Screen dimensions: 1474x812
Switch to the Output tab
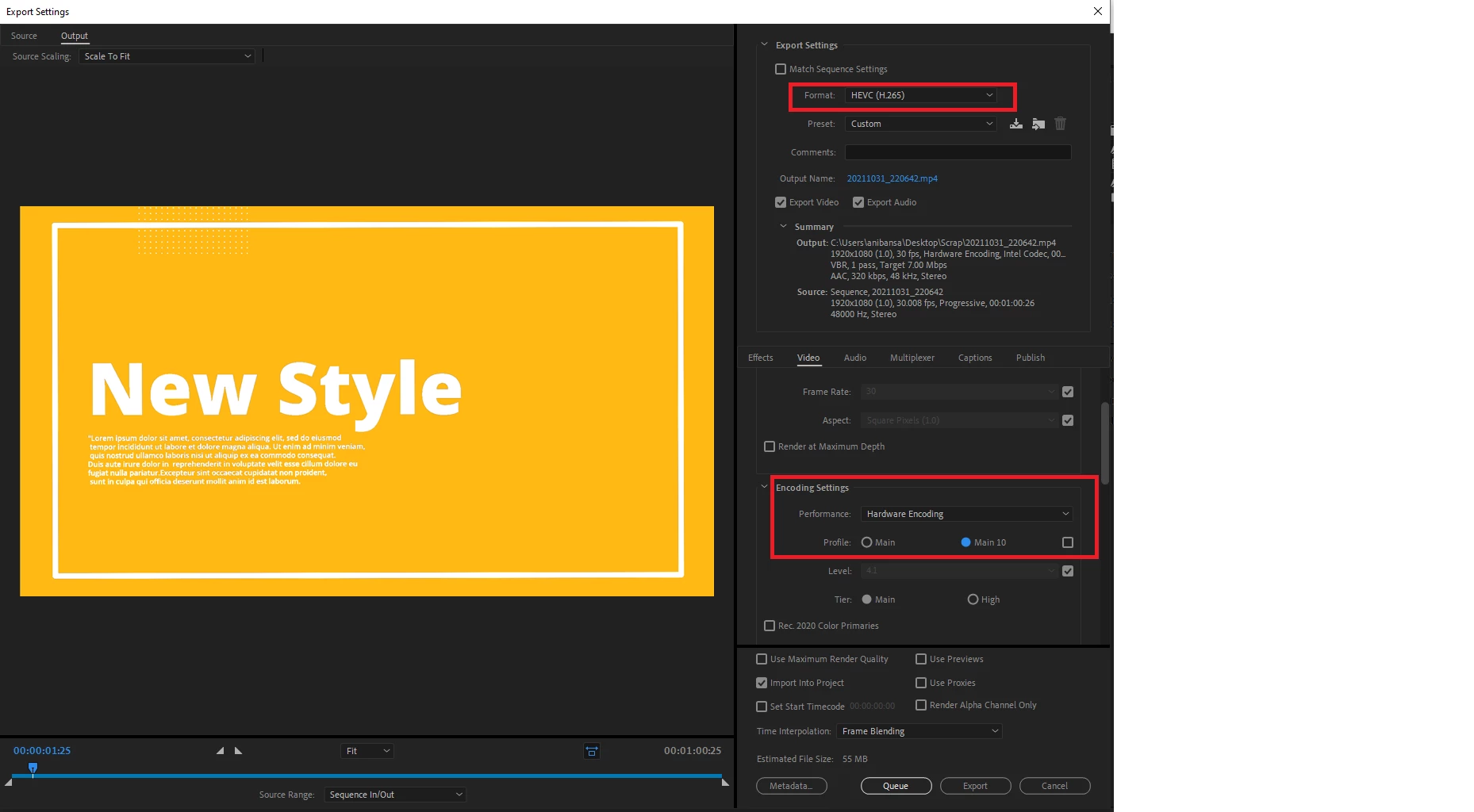[x=75, y=36]
